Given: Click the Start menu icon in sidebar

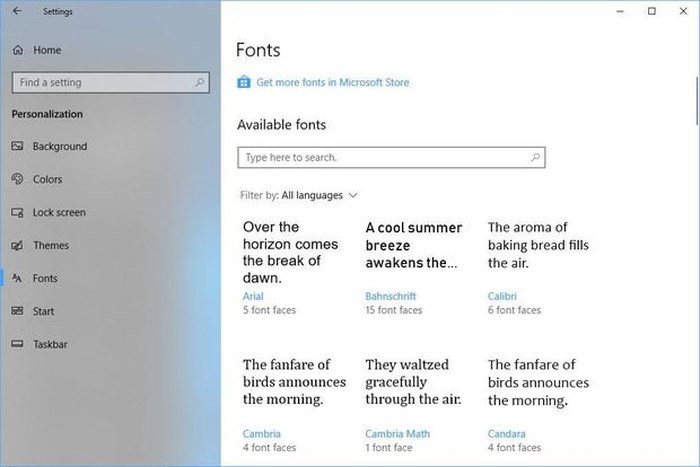Looking at the screenshot, I should [17, 312].
